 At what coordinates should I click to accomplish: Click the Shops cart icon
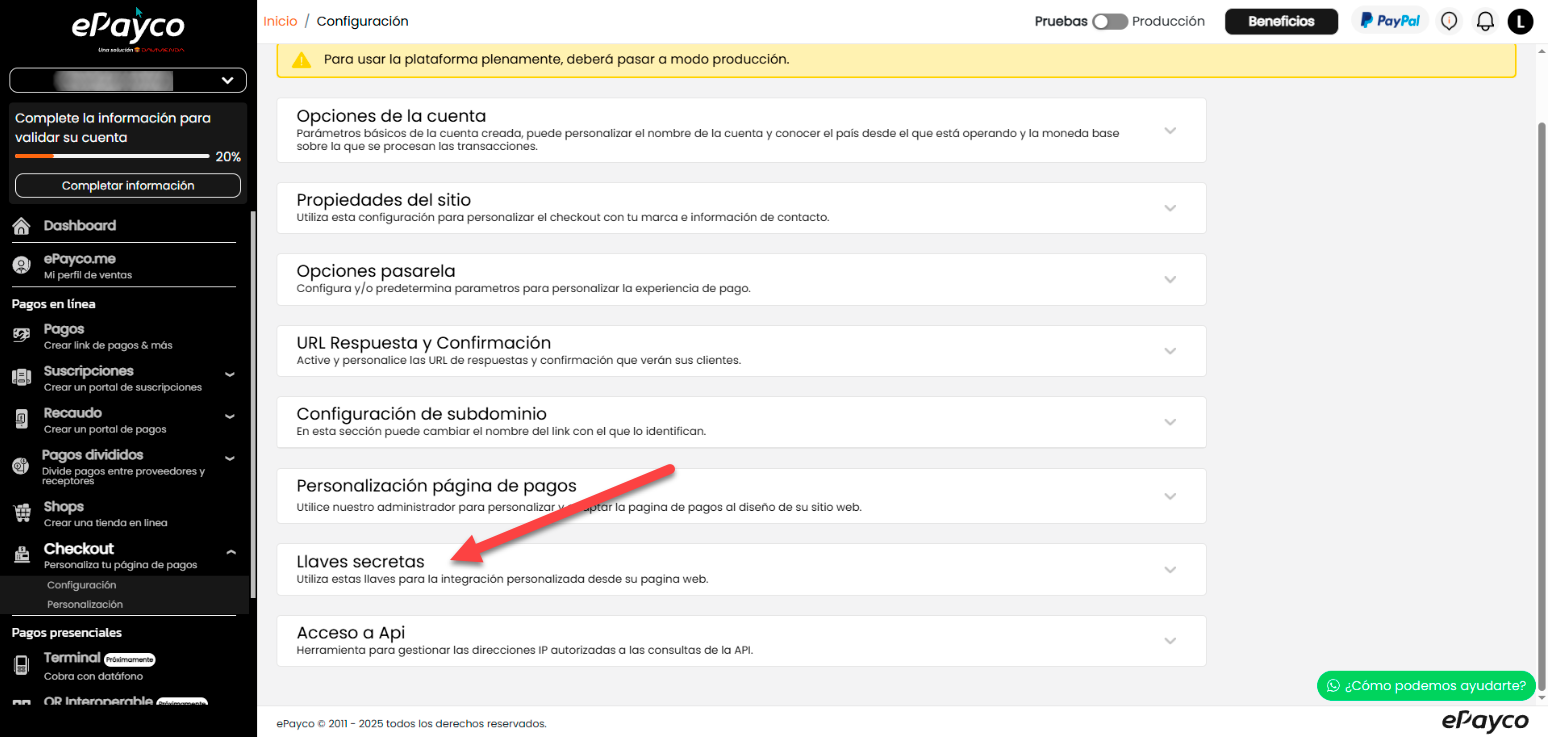tap(21, 513)
